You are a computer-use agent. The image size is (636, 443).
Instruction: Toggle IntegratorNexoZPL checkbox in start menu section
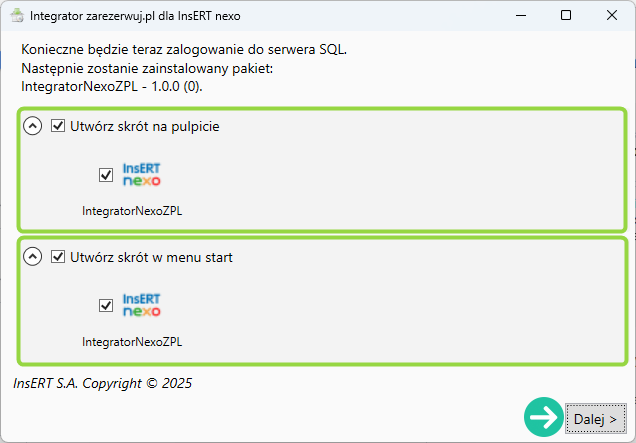coord(106,306)
